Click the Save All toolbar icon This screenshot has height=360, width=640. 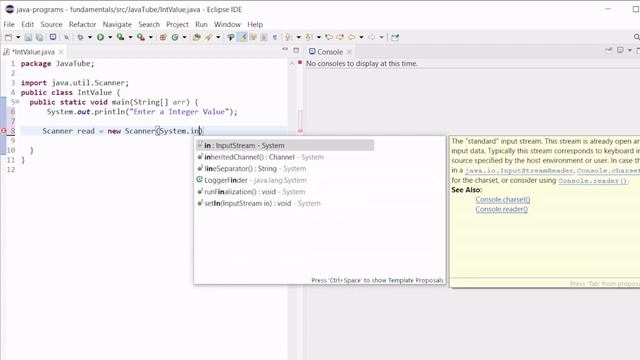[x=40, y=37]
